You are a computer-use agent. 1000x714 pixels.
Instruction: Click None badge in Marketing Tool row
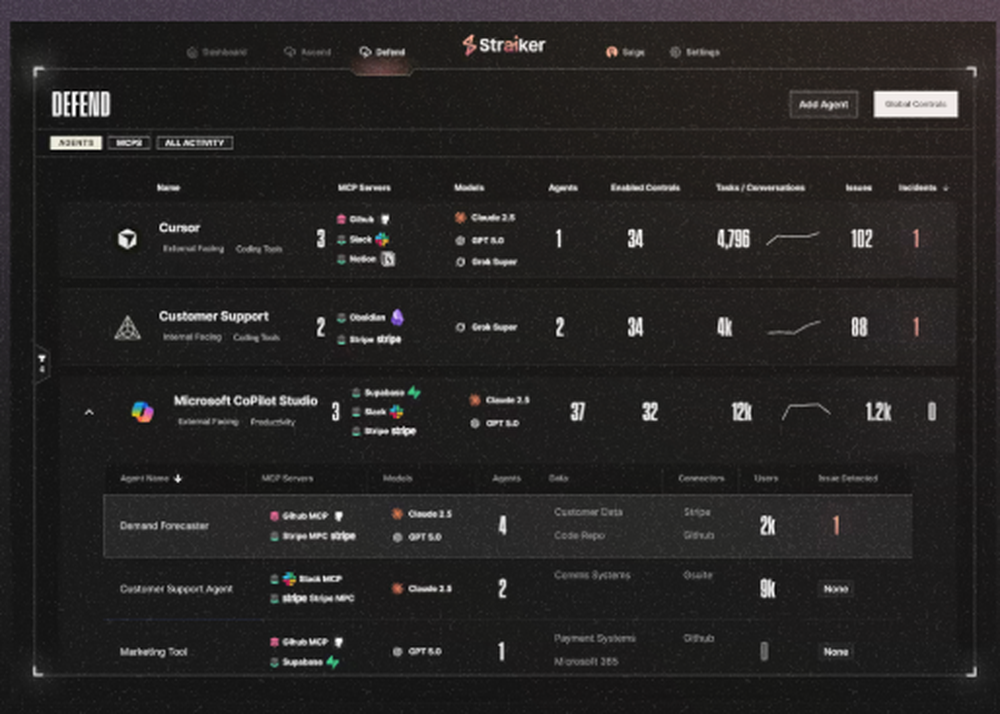click(835, 652)
